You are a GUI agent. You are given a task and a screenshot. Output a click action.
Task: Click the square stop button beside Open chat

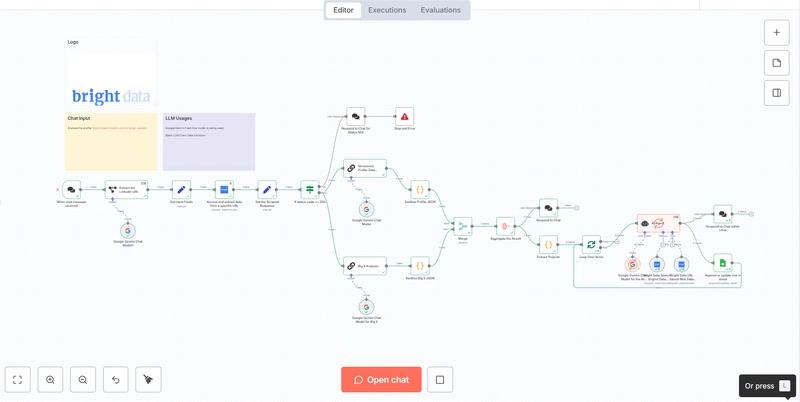(x=440, y=380)
